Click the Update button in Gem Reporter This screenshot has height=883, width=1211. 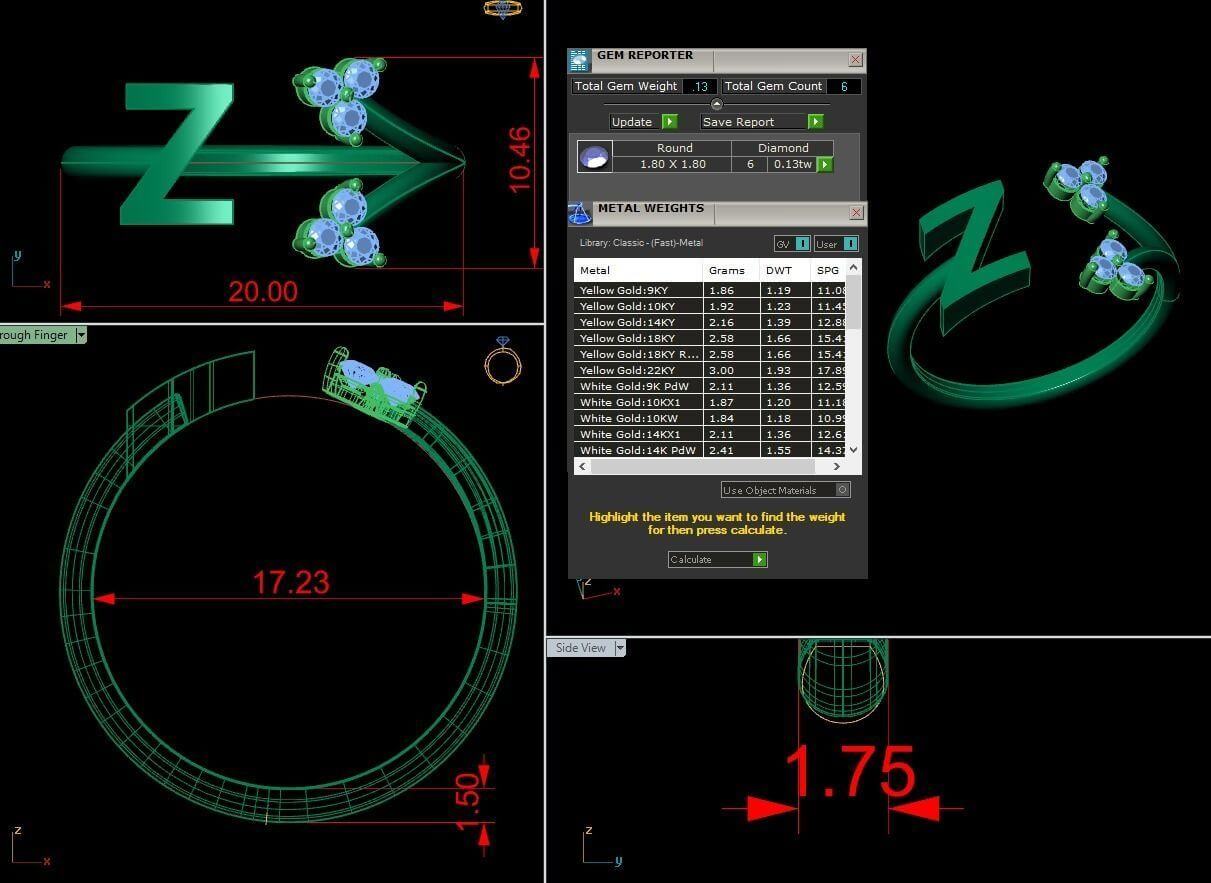pos(644,122)
